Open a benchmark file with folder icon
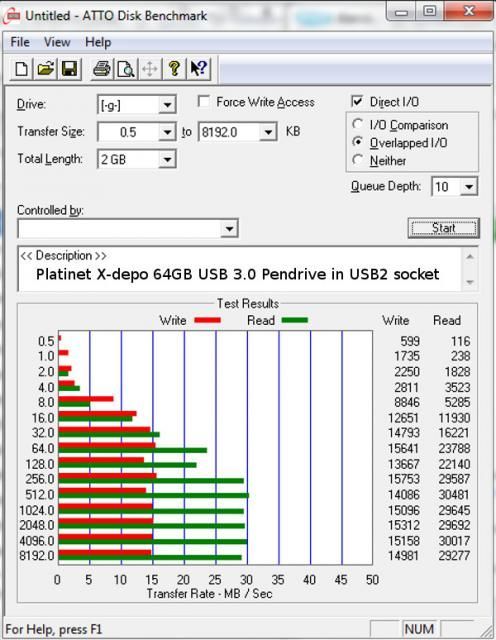Image resolution: width=496 pixels, height=640 pixels. point(45,69)
